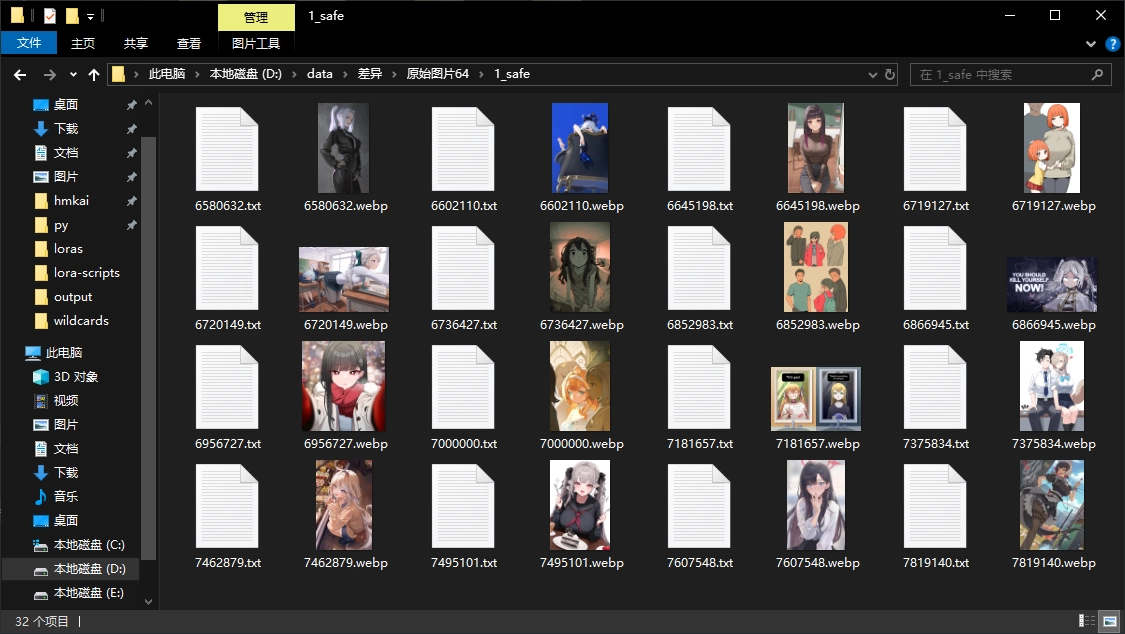Select 本地磁盘 (C:) drive in the sidebar

(88, 545)
